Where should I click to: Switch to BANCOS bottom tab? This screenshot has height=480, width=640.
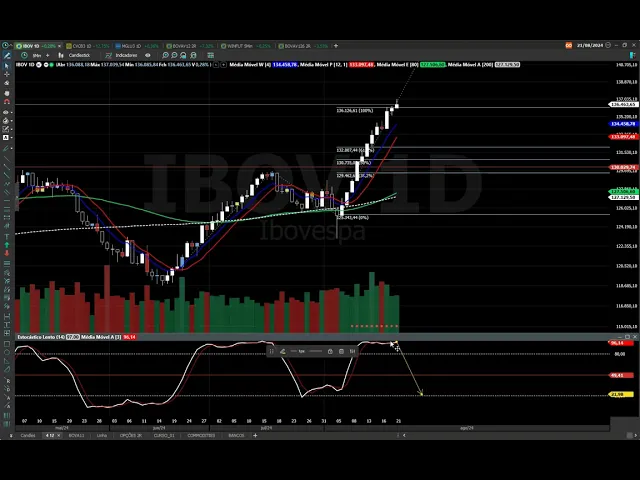click(236, 436)
